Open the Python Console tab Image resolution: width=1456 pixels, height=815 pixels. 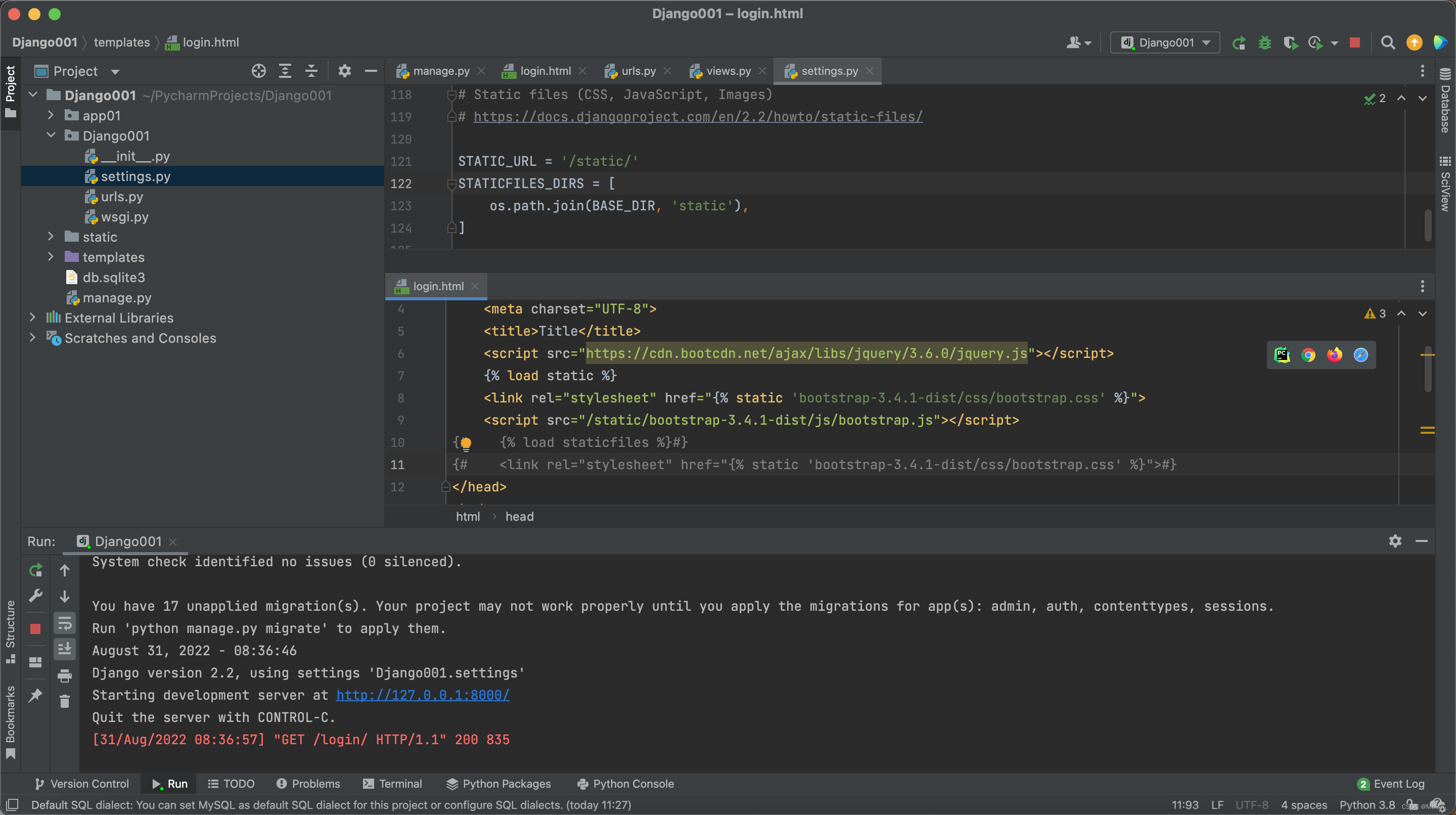[x=626, y=784]
